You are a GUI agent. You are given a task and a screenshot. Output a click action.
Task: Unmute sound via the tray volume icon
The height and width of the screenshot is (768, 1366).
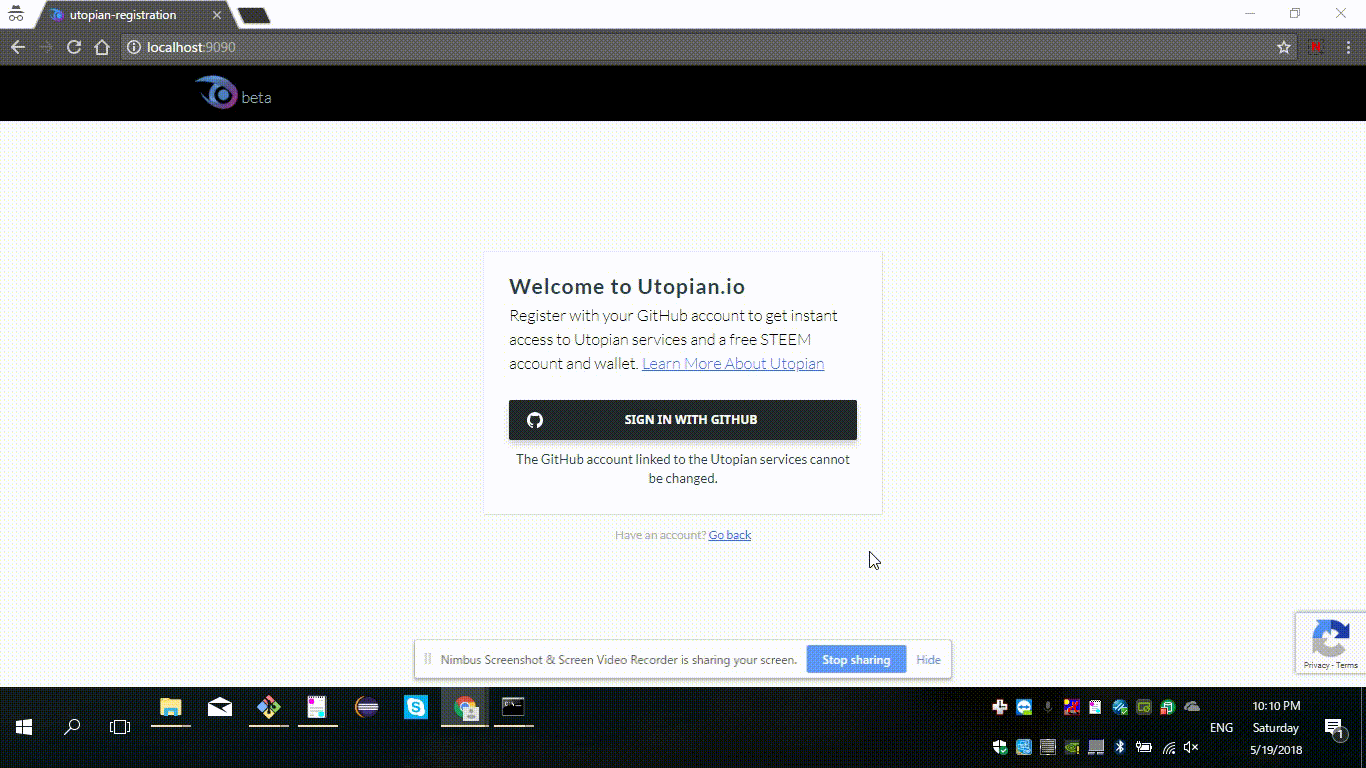[x=1191, y=747]
